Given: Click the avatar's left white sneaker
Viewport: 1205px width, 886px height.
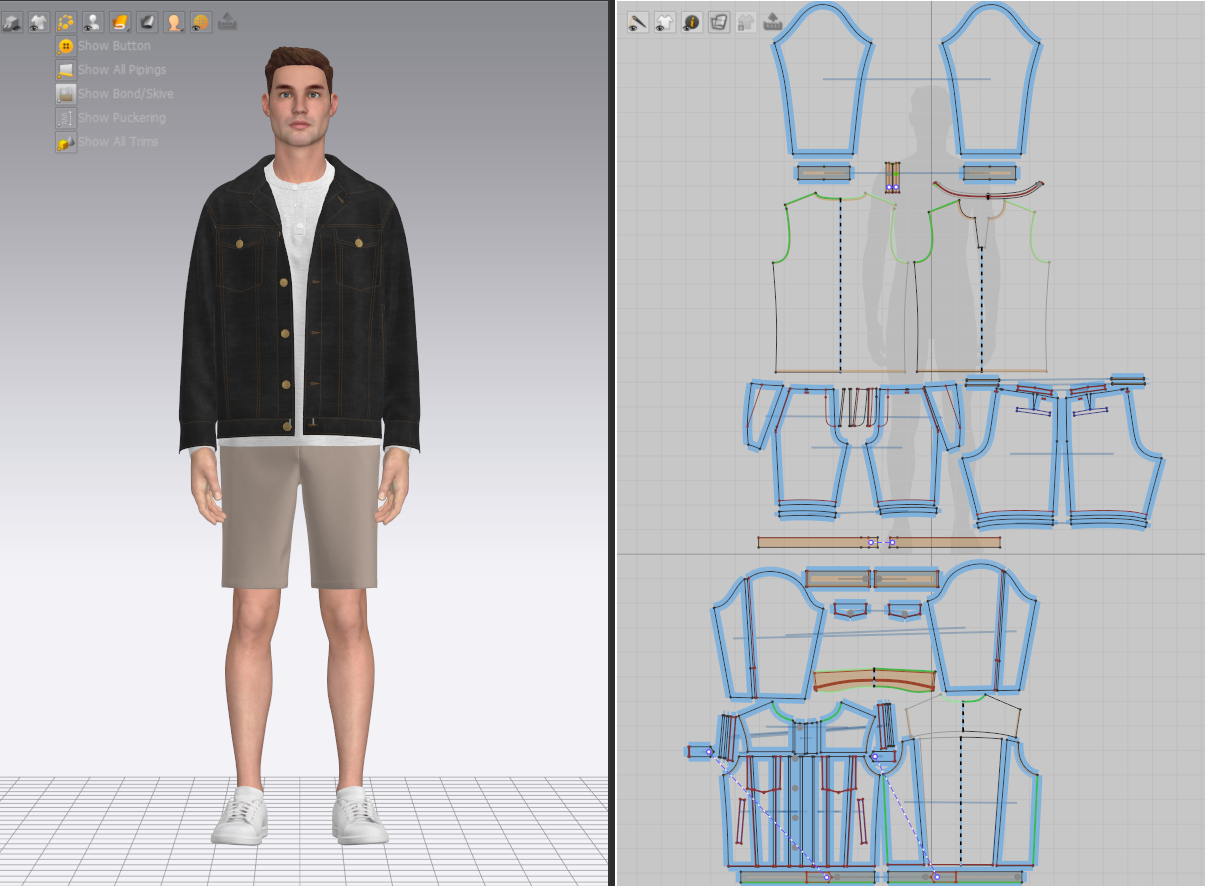Looking at the screenshot, I should click(x=359, y=815).
